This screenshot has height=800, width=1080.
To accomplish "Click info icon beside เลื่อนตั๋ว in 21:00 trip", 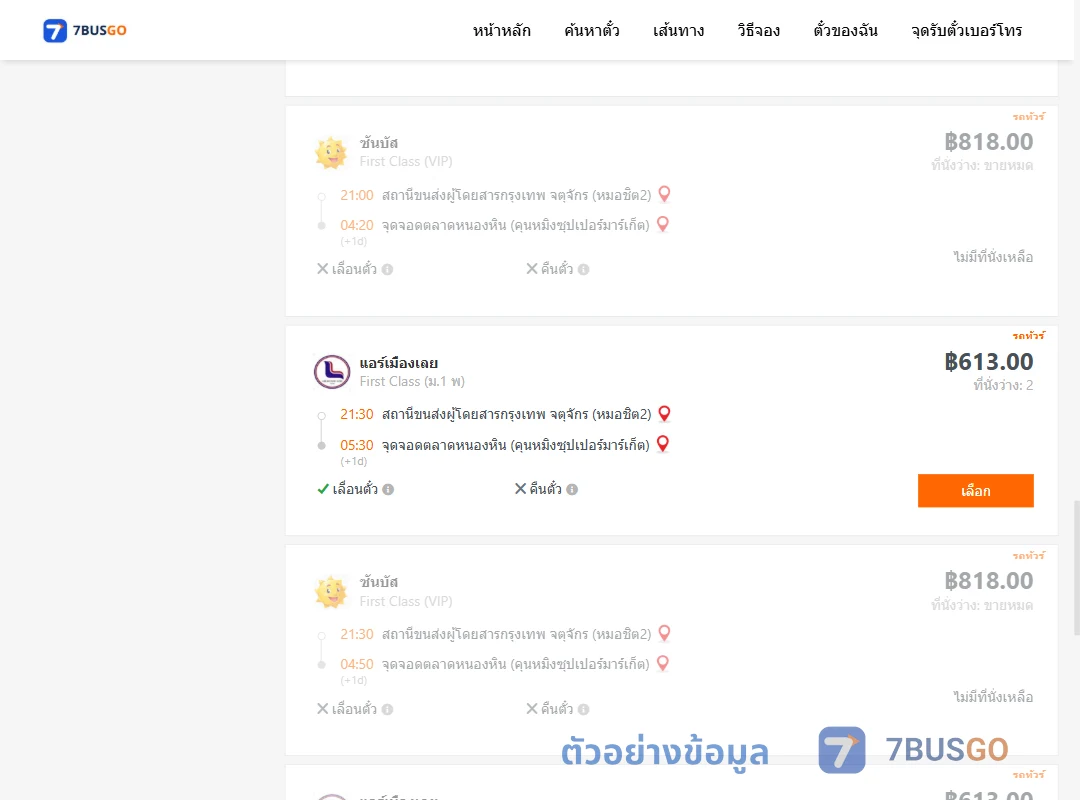I will point(388,269).
